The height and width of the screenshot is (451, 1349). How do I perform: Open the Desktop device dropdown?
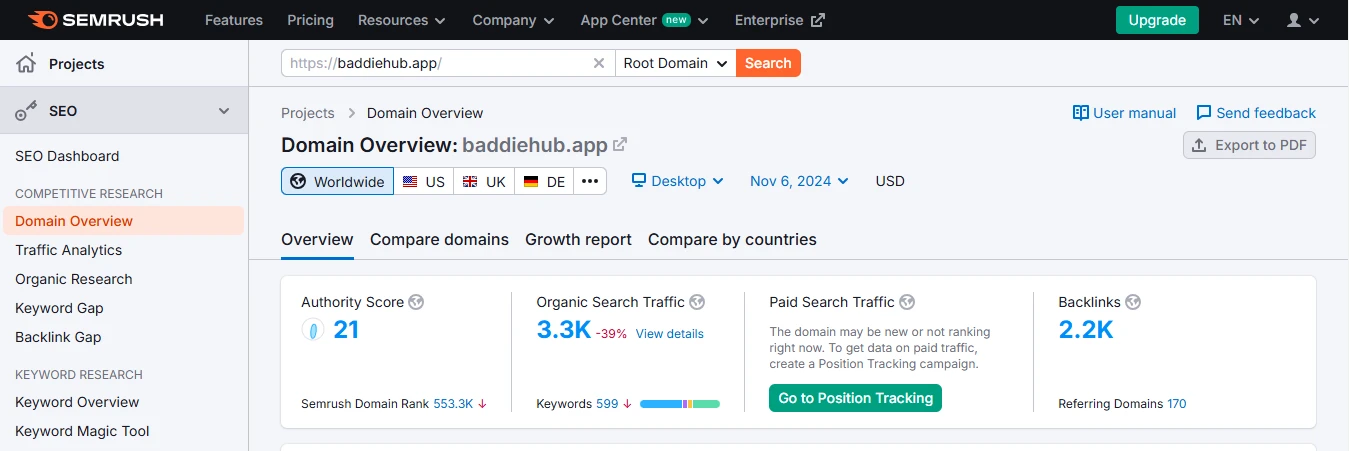[x=677, y=181]
